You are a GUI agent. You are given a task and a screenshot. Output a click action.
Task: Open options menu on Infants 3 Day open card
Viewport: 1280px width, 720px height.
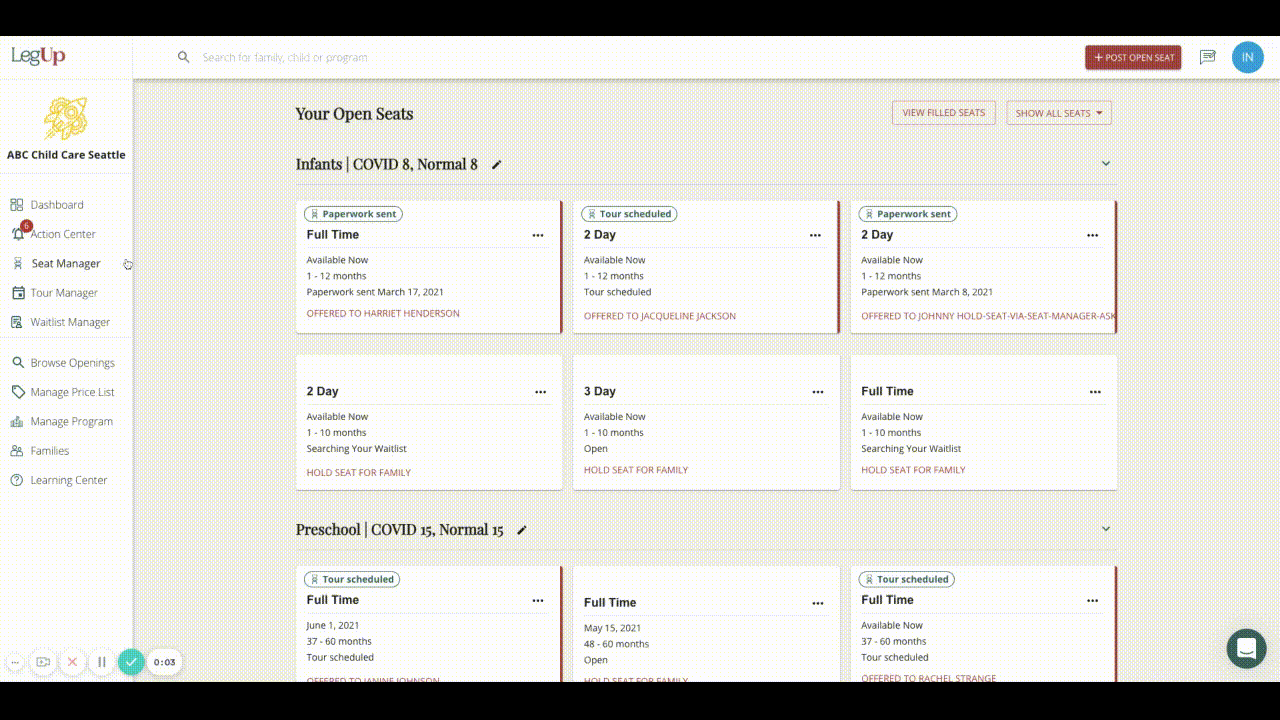[818, 392]
